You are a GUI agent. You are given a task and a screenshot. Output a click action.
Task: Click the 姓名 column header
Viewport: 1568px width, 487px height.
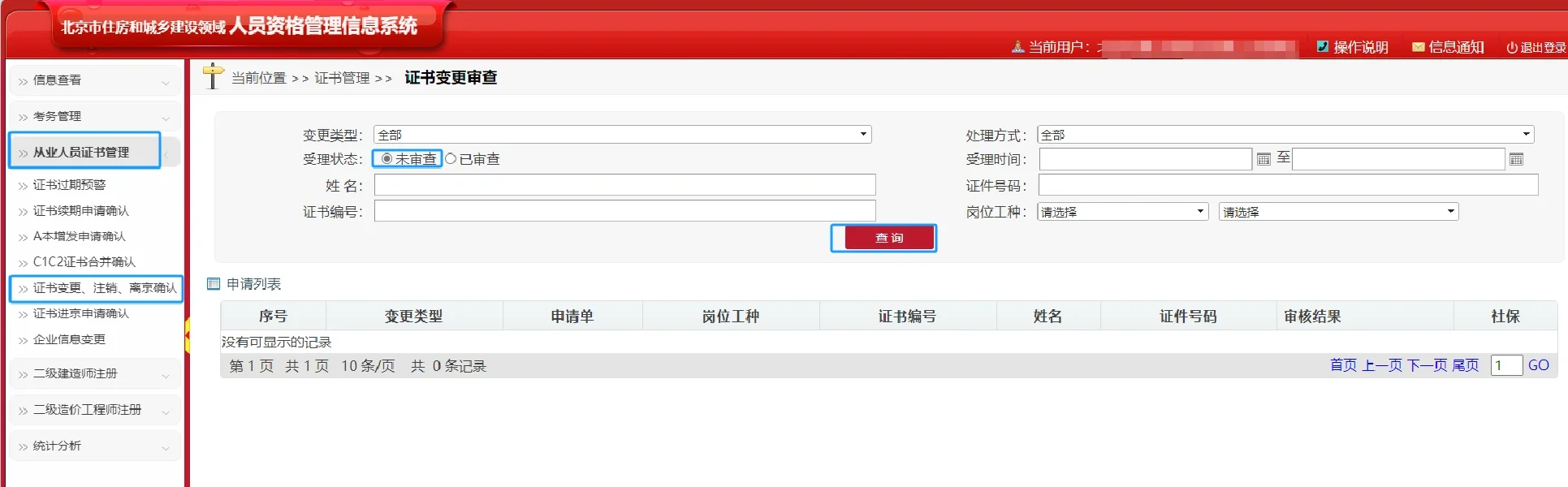1048,316
